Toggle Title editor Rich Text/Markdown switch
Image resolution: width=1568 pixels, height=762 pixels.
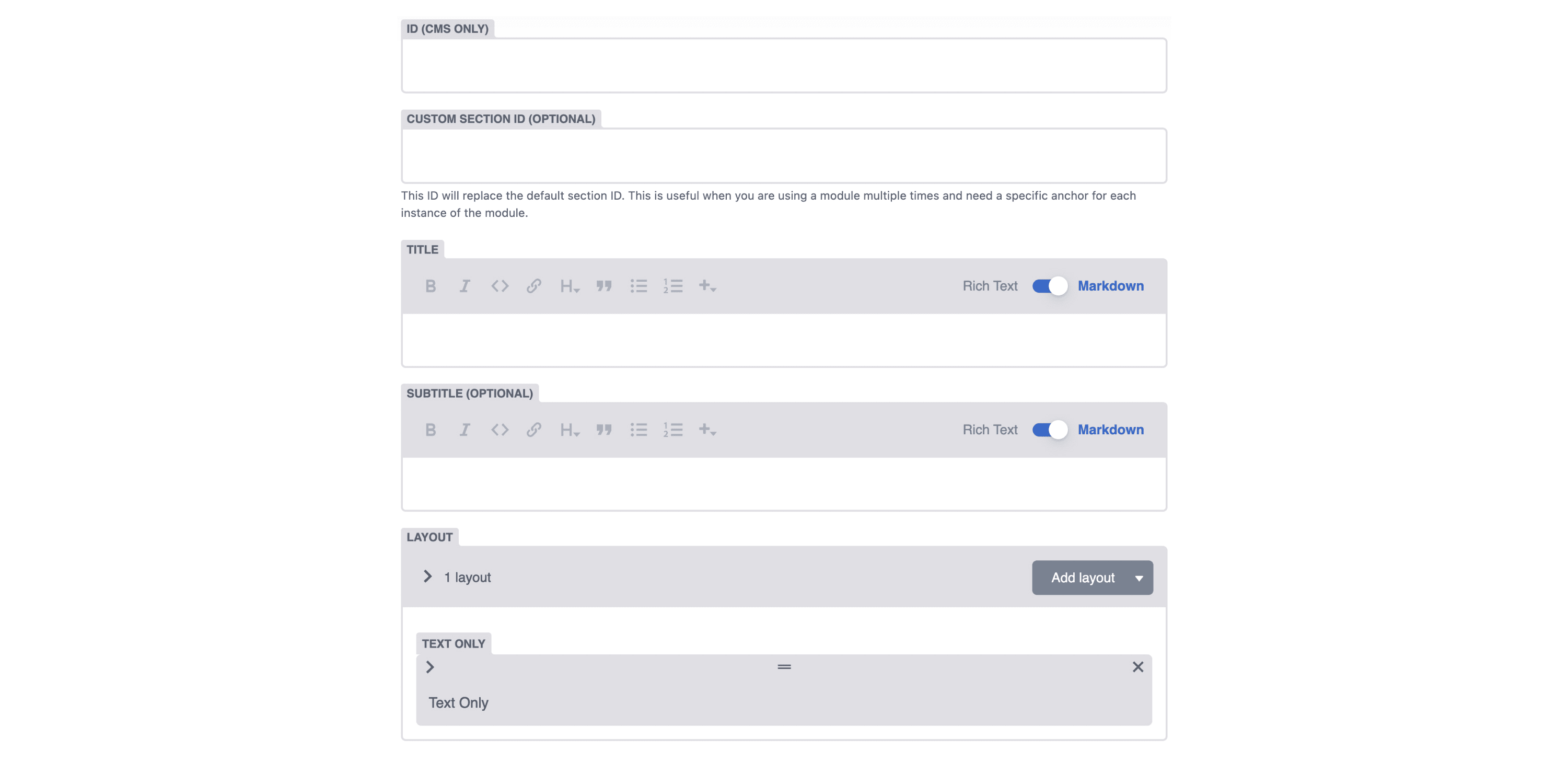point(1050,286)
